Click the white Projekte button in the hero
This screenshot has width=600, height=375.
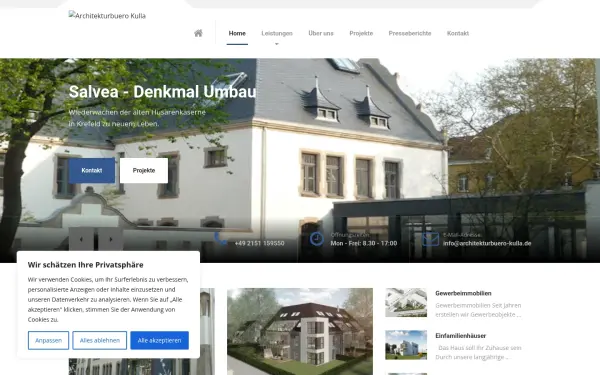click(144, 170)
